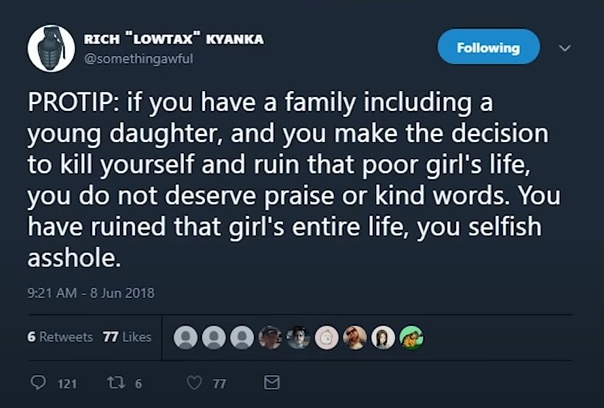Screen dimensions: 604x408
Task: Click the sunglasses man liker avatar
Action: click(355, 337)
